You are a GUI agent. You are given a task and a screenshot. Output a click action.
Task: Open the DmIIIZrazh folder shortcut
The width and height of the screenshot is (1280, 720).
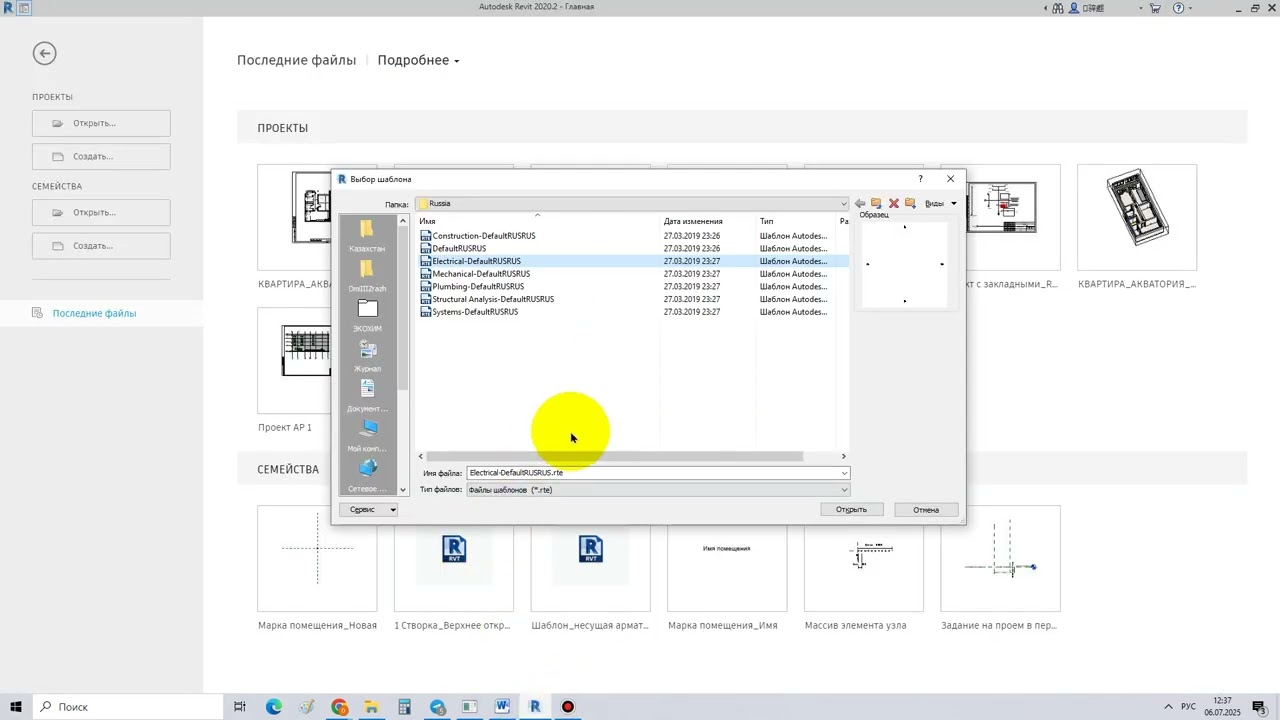coord(367,276)
